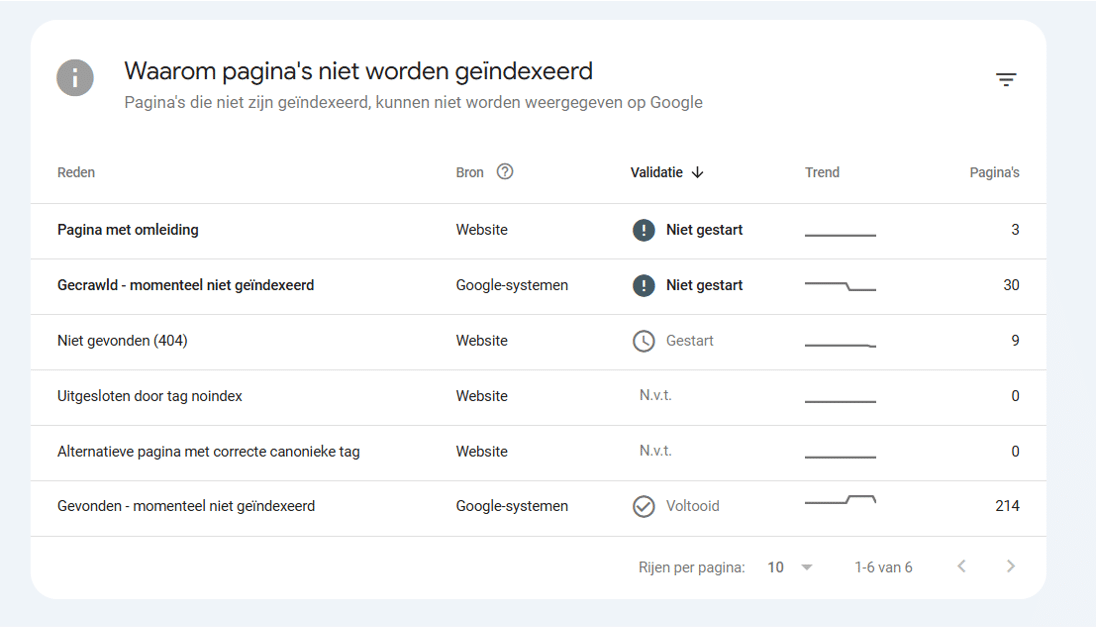Open the Pagina met omleiding row
Image resolution: width=1096 pixels, height=627 pixels.
pos(538,231)
